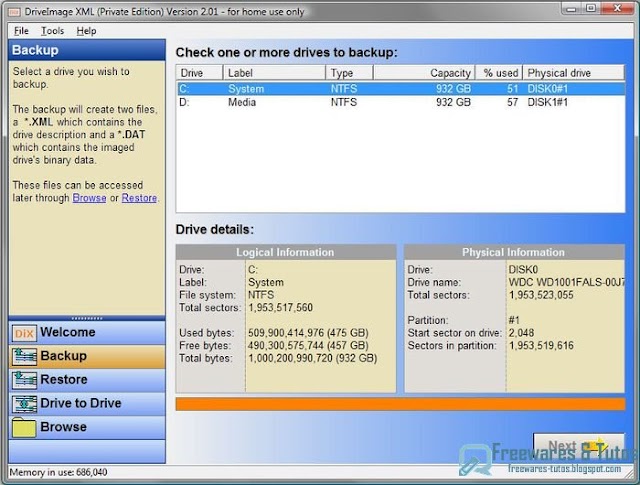Click the Backup drive icon in sidebar

tap(24, 356)
